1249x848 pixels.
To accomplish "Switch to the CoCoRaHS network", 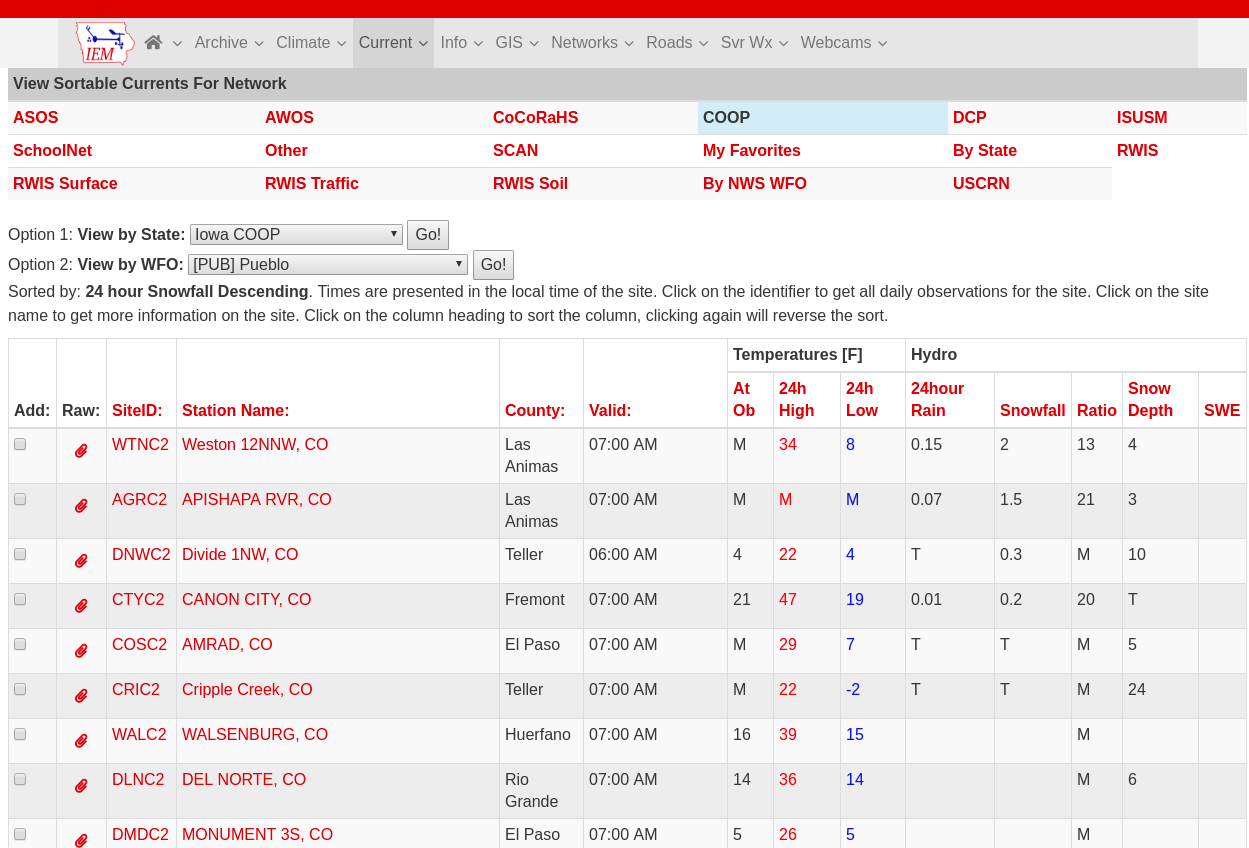I will click(535, 118).
